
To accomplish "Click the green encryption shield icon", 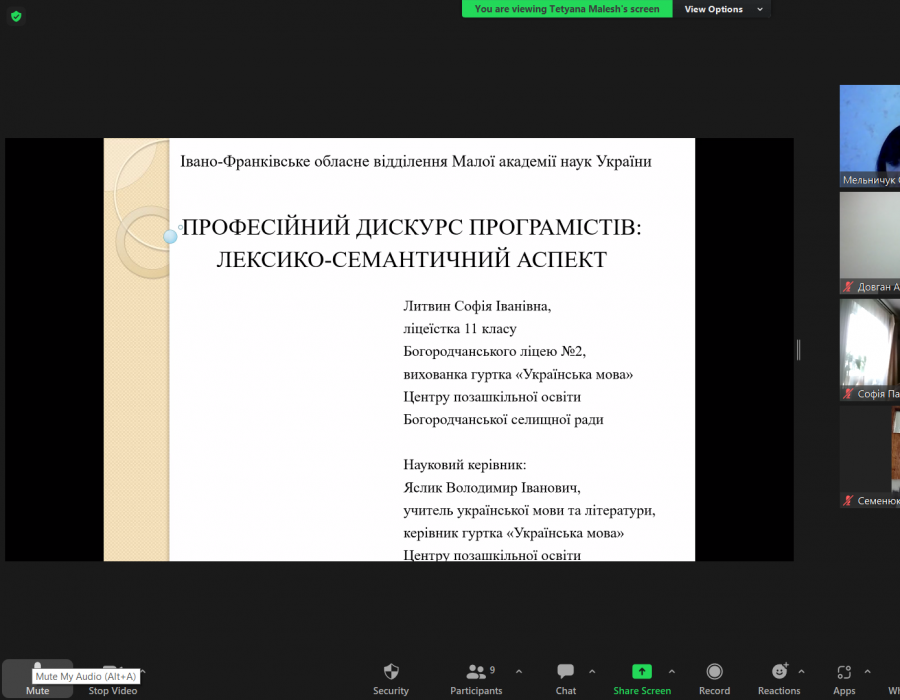I will click(x=16, y=16).
